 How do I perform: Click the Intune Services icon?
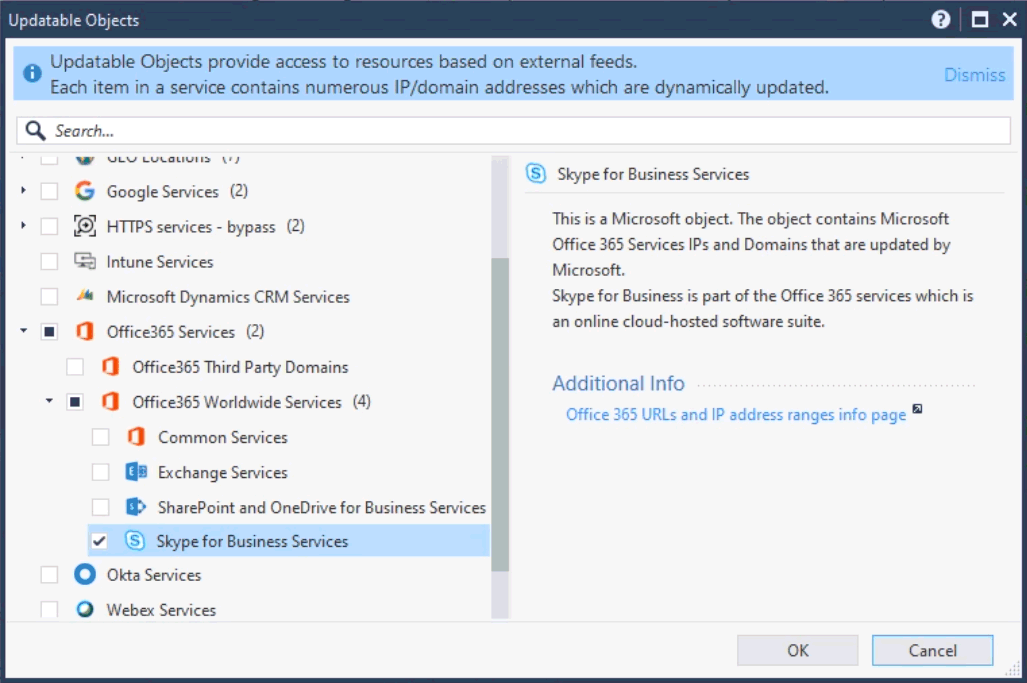point(84,261)
